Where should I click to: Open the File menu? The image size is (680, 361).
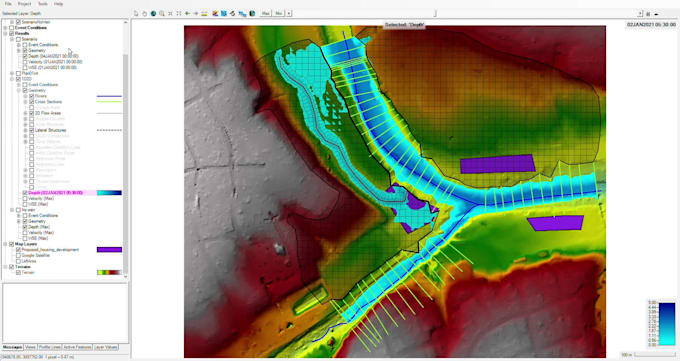click(8, 3)
